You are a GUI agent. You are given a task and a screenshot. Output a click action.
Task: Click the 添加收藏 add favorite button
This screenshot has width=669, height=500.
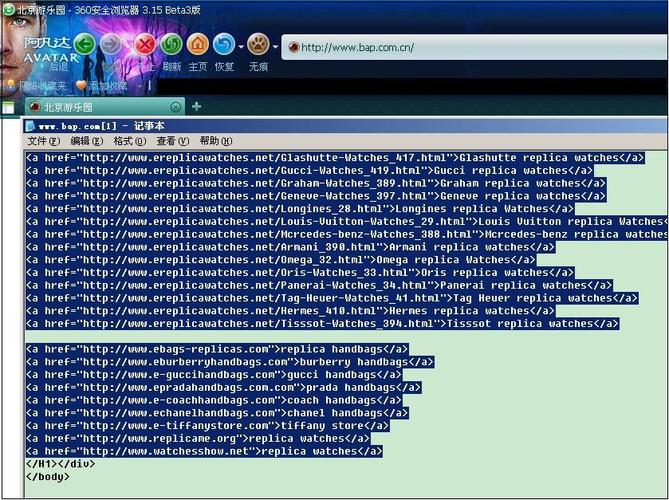point(102,86)
